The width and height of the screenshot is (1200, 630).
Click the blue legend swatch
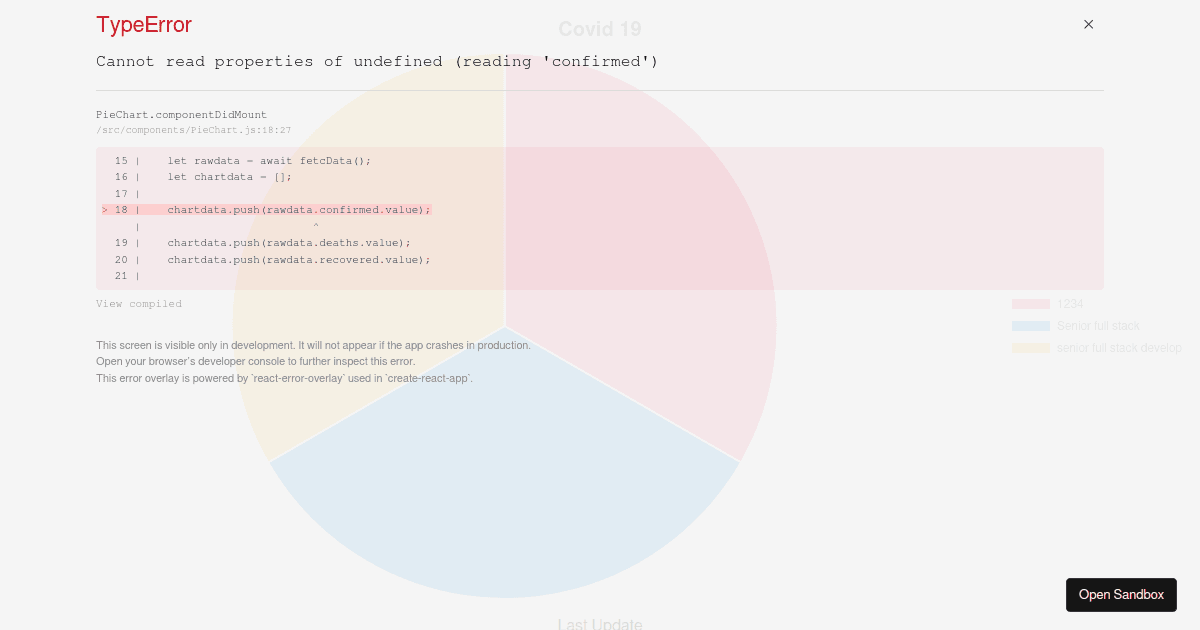tap(1030, 326)
